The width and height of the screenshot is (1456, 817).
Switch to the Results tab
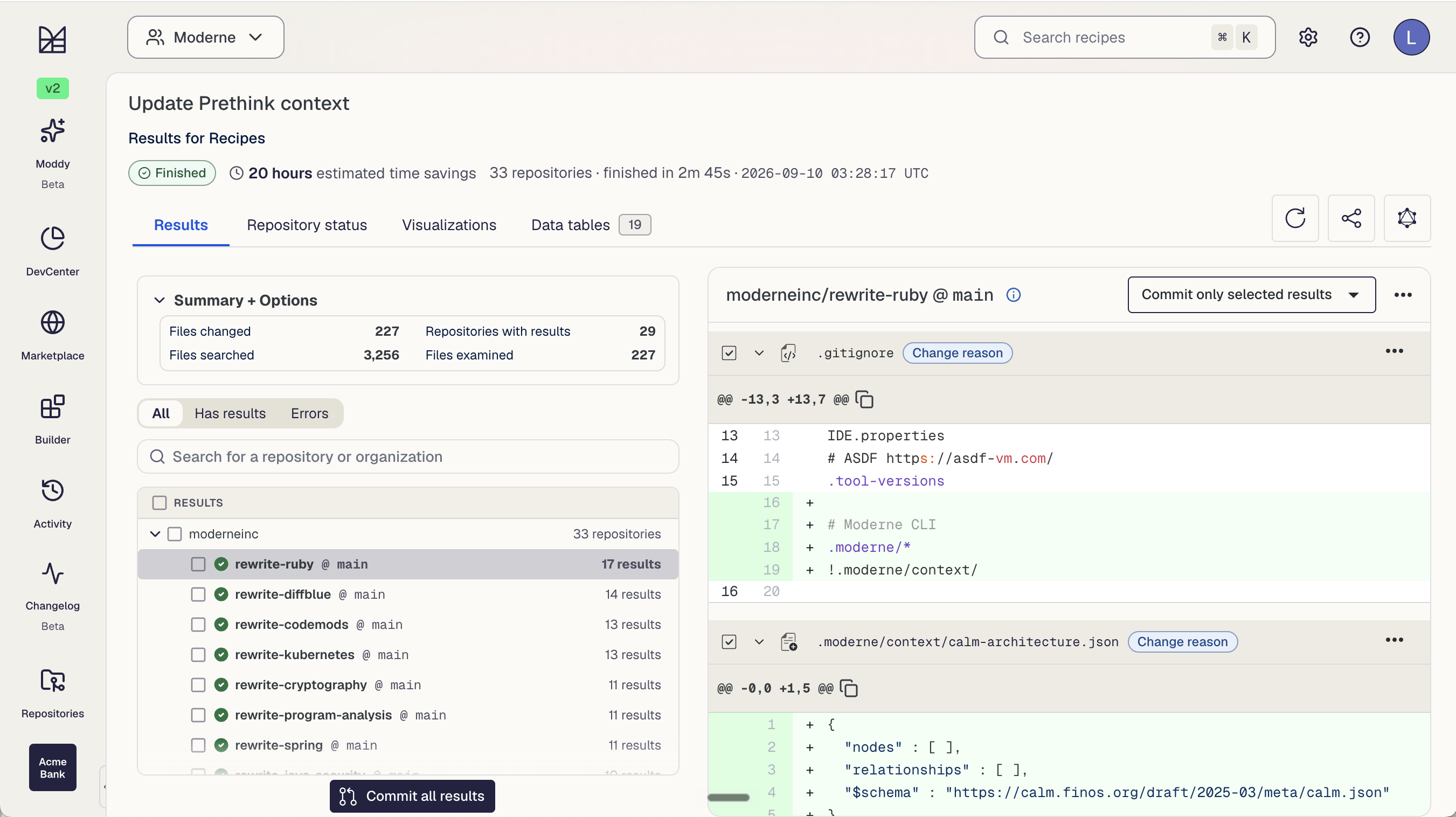181,225
